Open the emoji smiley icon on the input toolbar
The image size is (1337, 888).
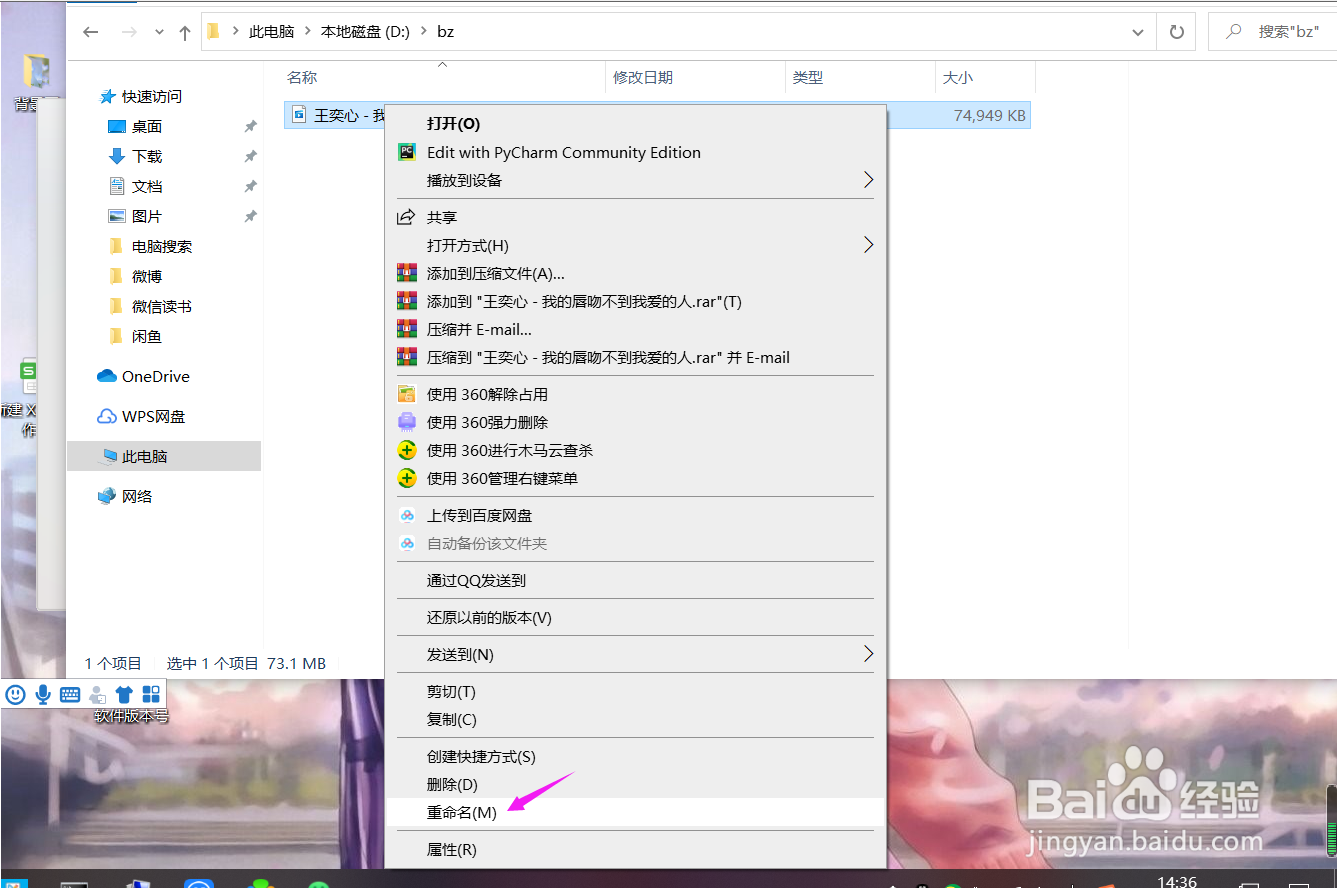point(15,694)
